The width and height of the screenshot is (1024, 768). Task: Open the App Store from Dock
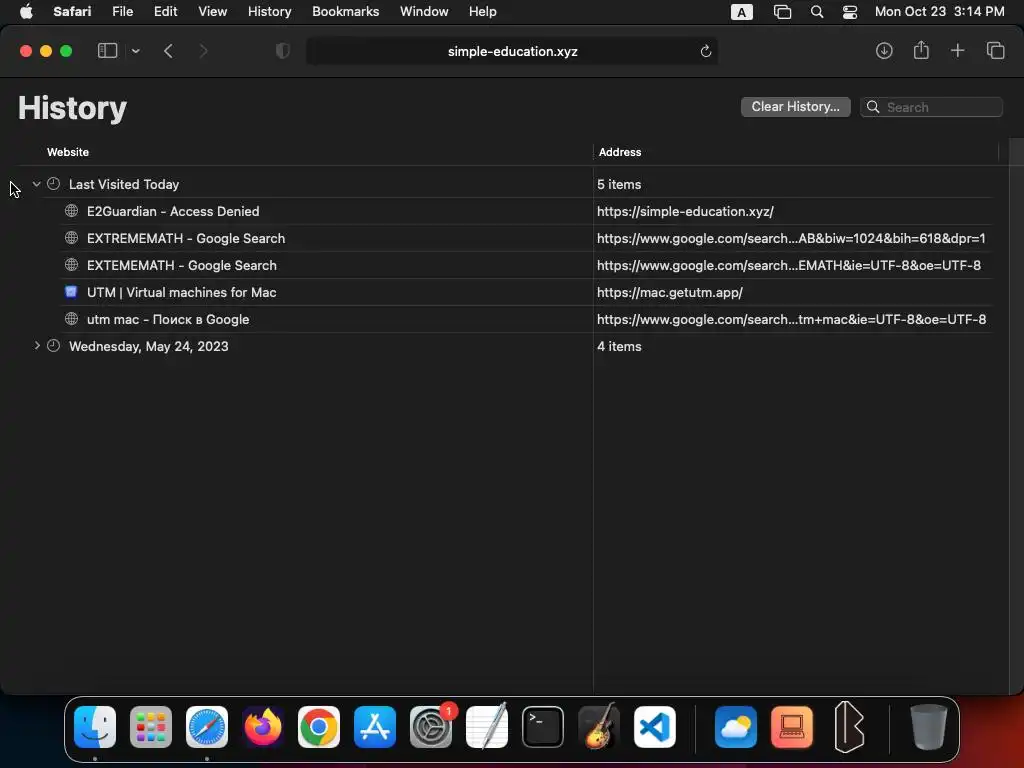(375, 727)
